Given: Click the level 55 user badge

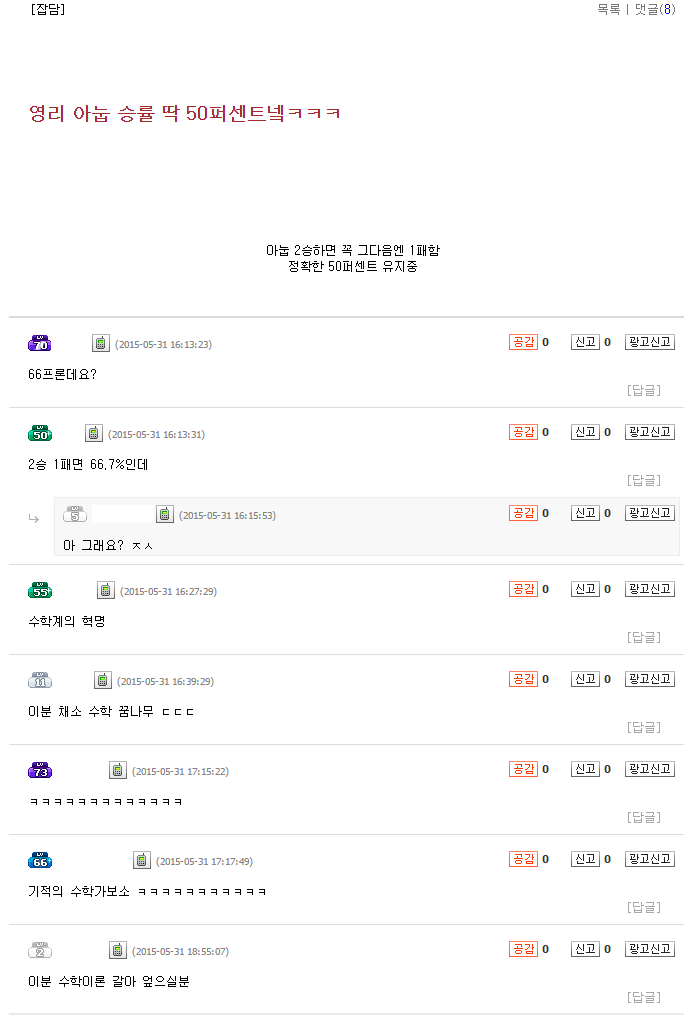Looking at the screenshot, I should pos(40,591).
